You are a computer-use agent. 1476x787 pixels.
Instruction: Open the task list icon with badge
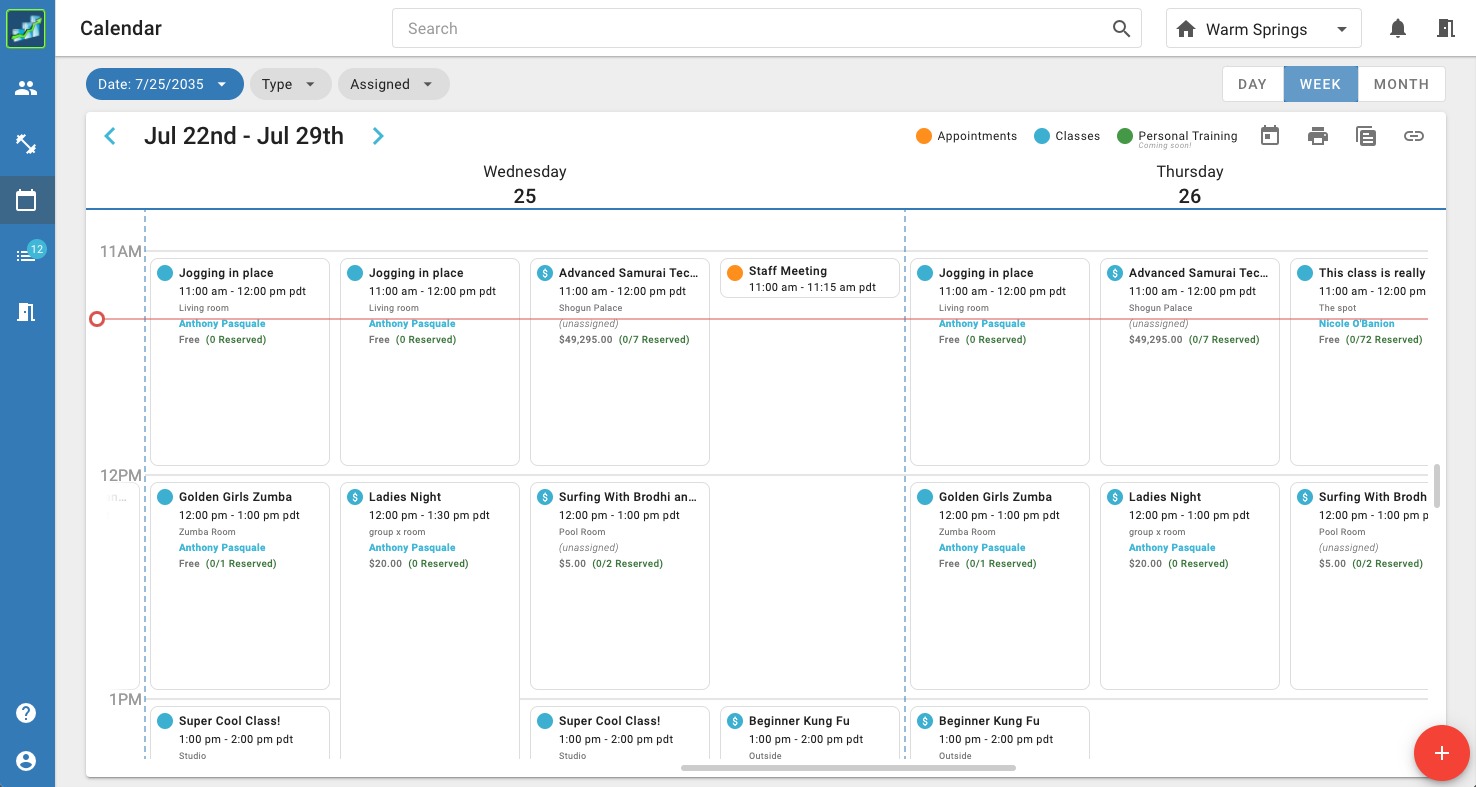coord(26,256)
